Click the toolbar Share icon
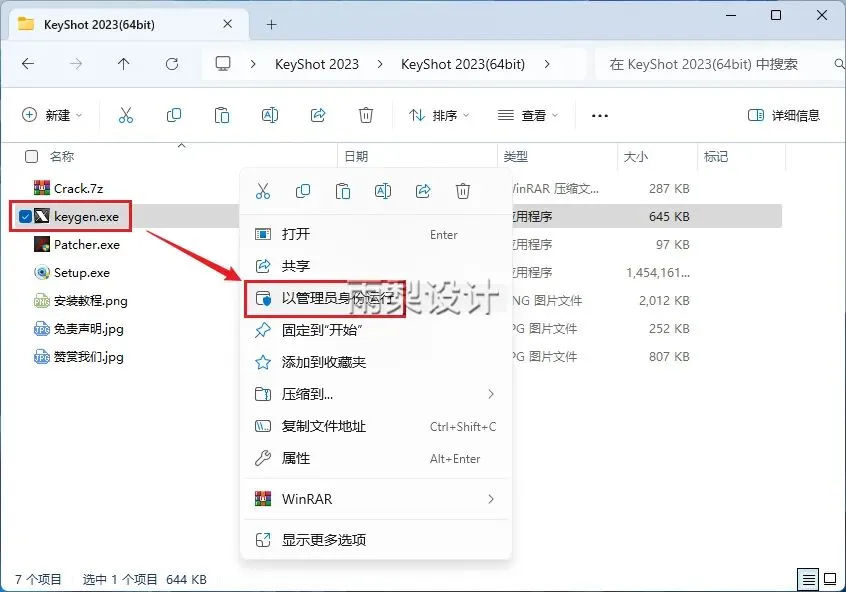The width and height of the screenshot is (846, 592). [318, 115]
